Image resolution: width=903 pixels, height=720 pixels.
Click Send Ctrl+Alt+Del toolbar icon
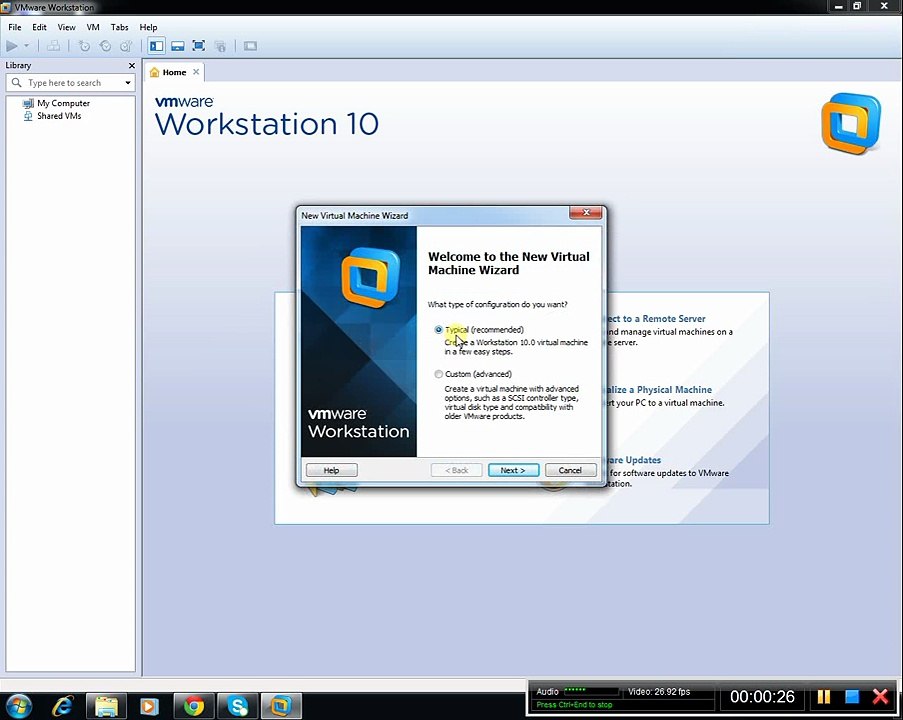point(54,46)
